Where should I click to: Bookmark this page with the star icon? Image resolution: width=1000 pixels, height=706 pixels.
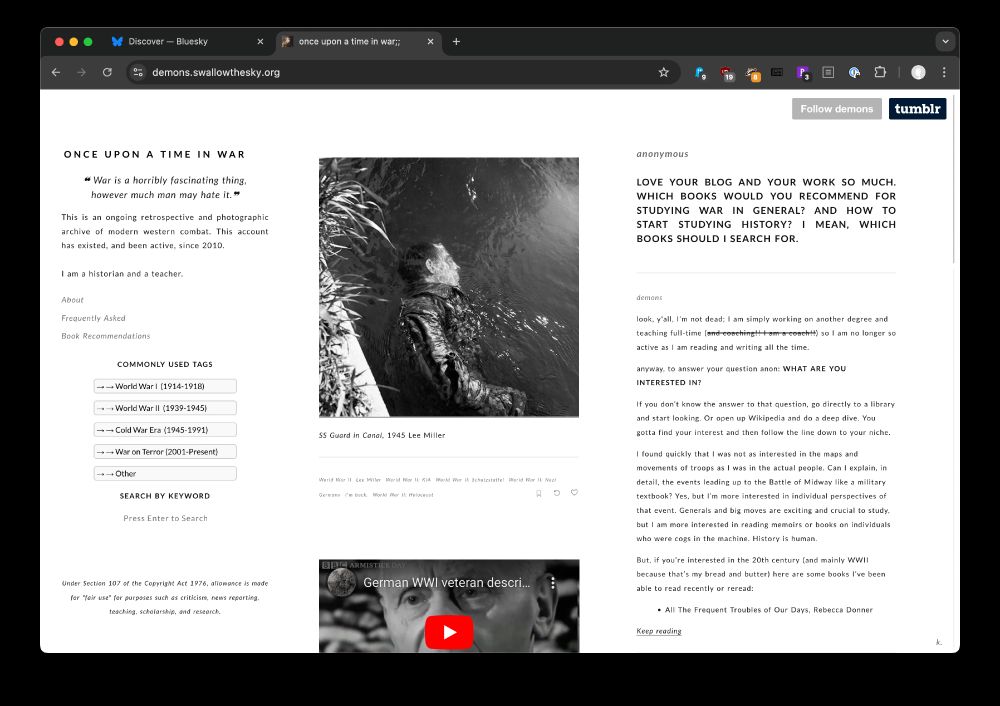point(663,72)
